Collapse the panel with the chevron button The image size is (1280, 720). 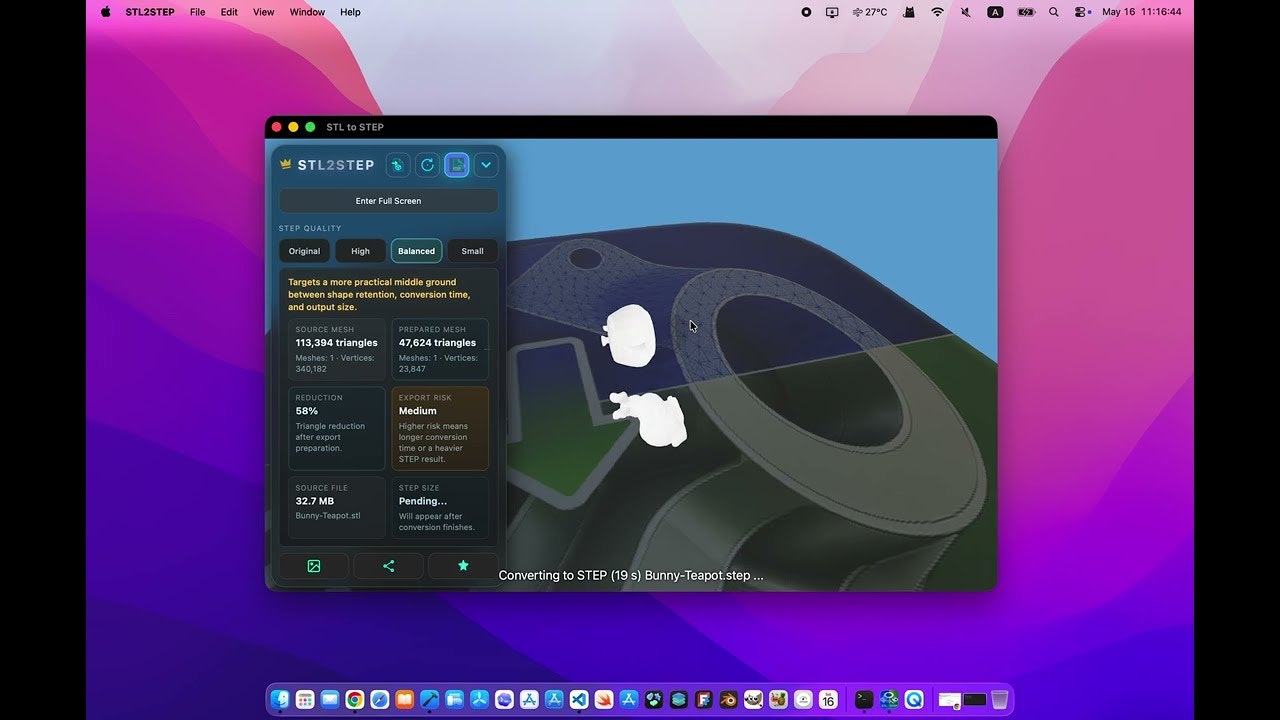486,165
